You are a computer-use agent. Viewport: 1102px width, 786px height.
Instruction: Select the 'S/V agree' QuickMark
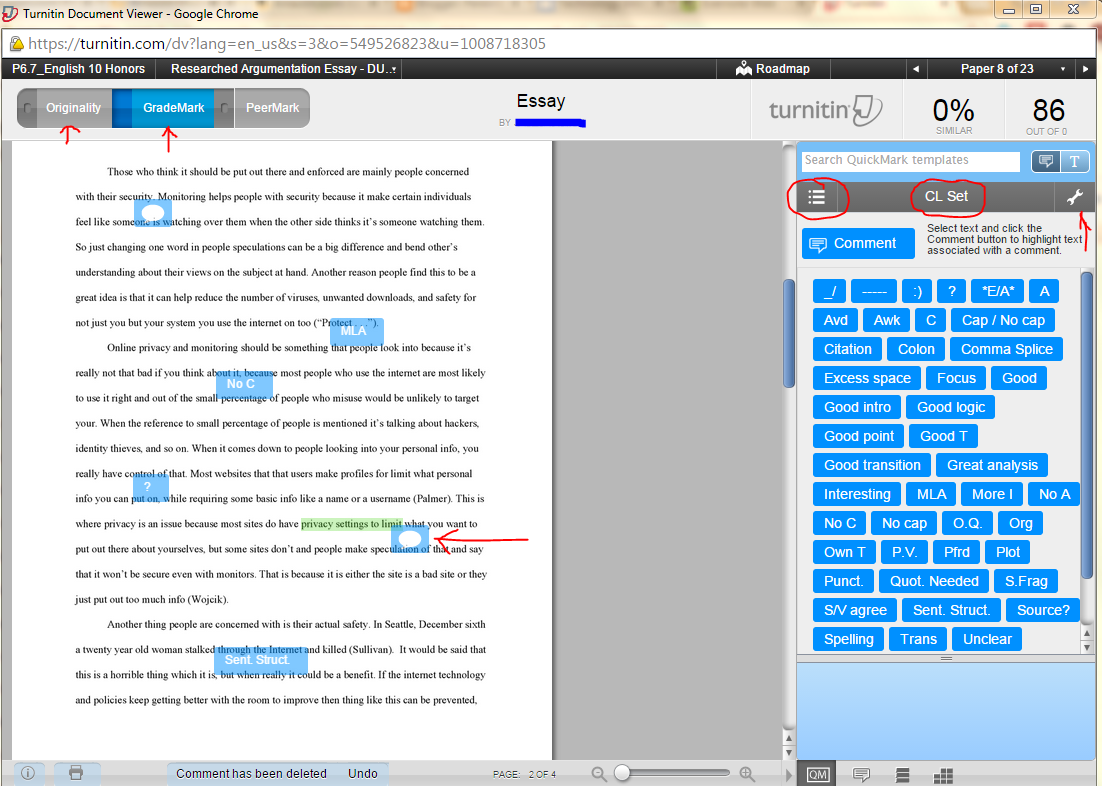pos(855,610)
